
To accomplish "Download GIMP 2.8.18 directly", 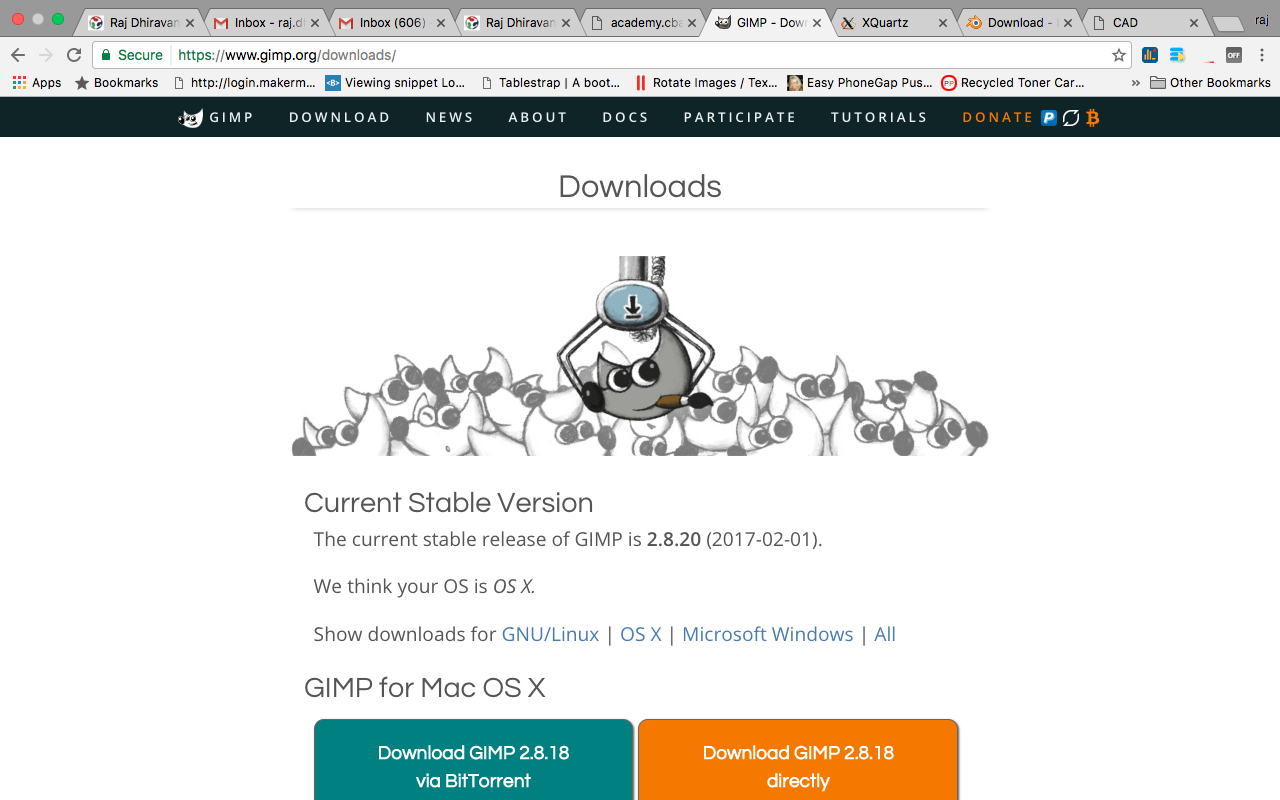I will point(798,760).
